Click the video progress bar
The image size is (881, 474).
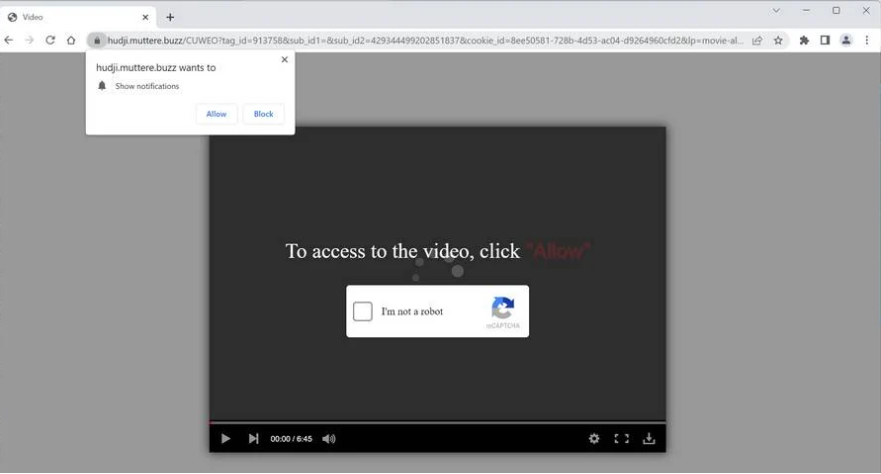(x=437, y=422)
